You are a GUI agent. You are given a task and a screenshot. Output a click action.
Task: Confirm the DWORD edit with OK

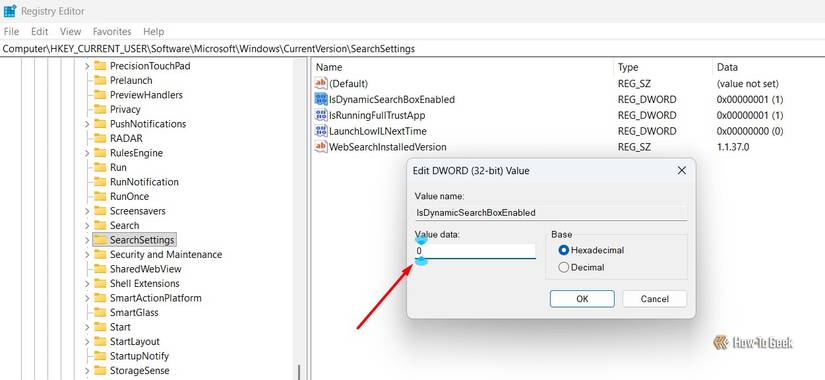[x=582, y=299]
